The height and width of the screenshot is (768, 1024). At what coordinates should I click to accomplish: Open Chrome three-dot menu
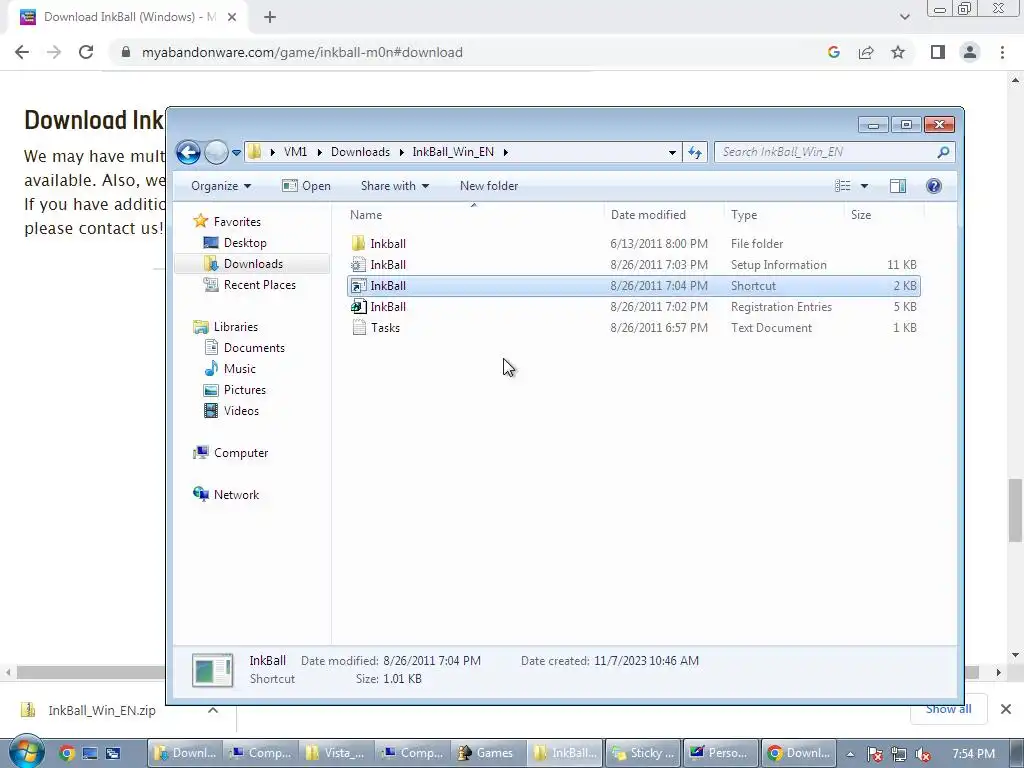1002,52
